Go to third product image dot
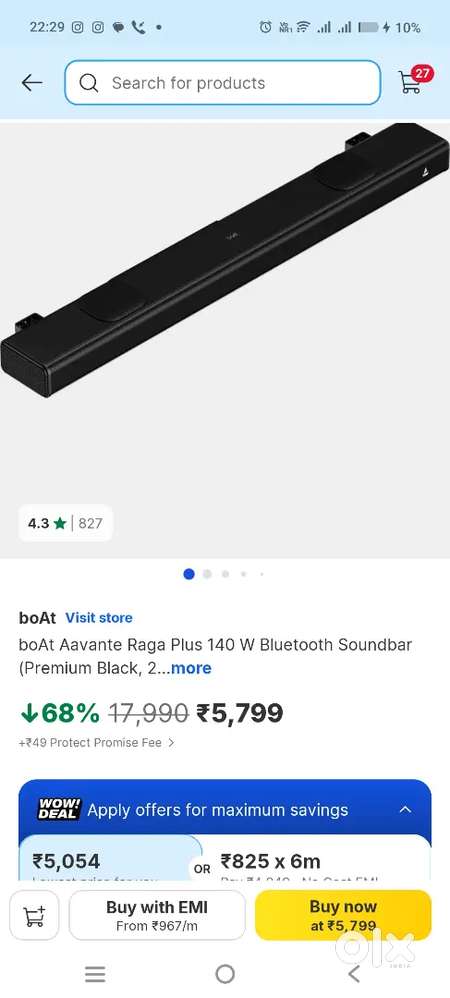The image size is (450, 998). point(225,574)
